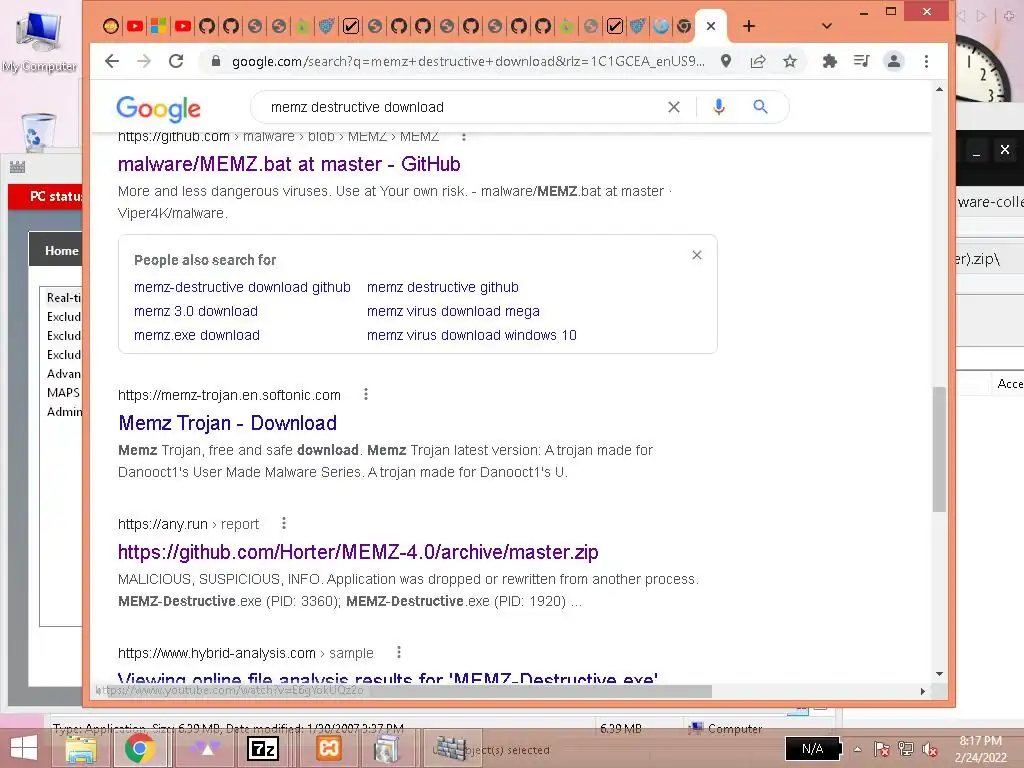Viewport: 1024px width, 768px height.
Task: Open options for the any.run result
Action: tap(283, 523)
